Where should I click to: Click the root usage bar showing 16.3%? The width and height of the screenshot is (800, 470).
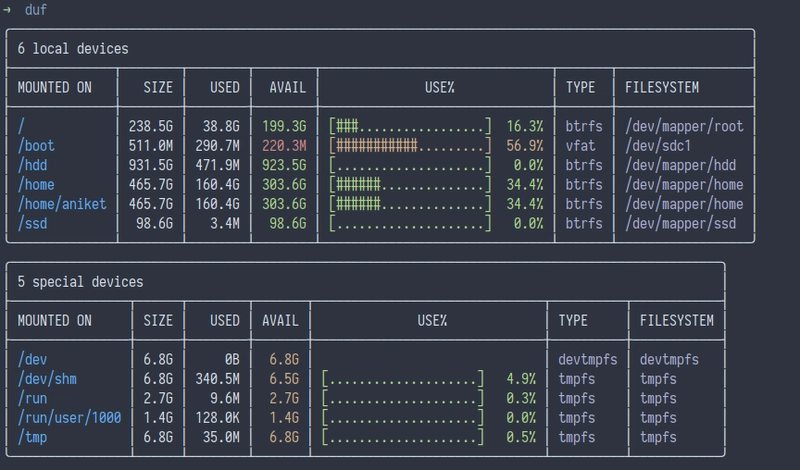coord(410,127)
